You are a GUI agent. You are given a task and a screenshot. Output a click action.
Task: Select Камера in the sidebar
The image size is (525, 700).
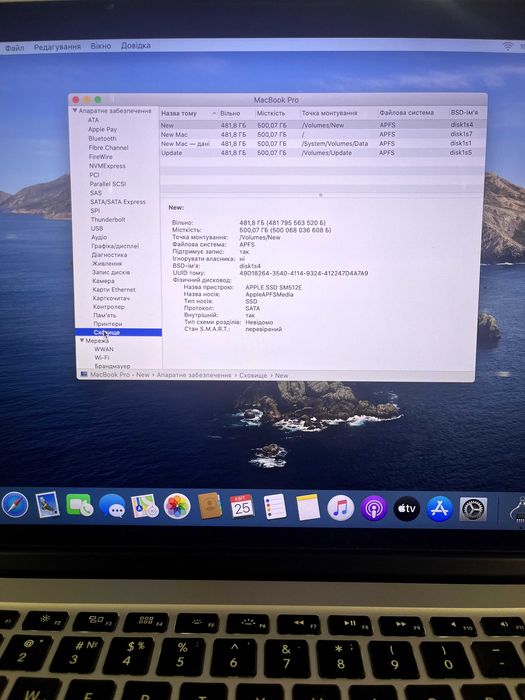(103, 281)
